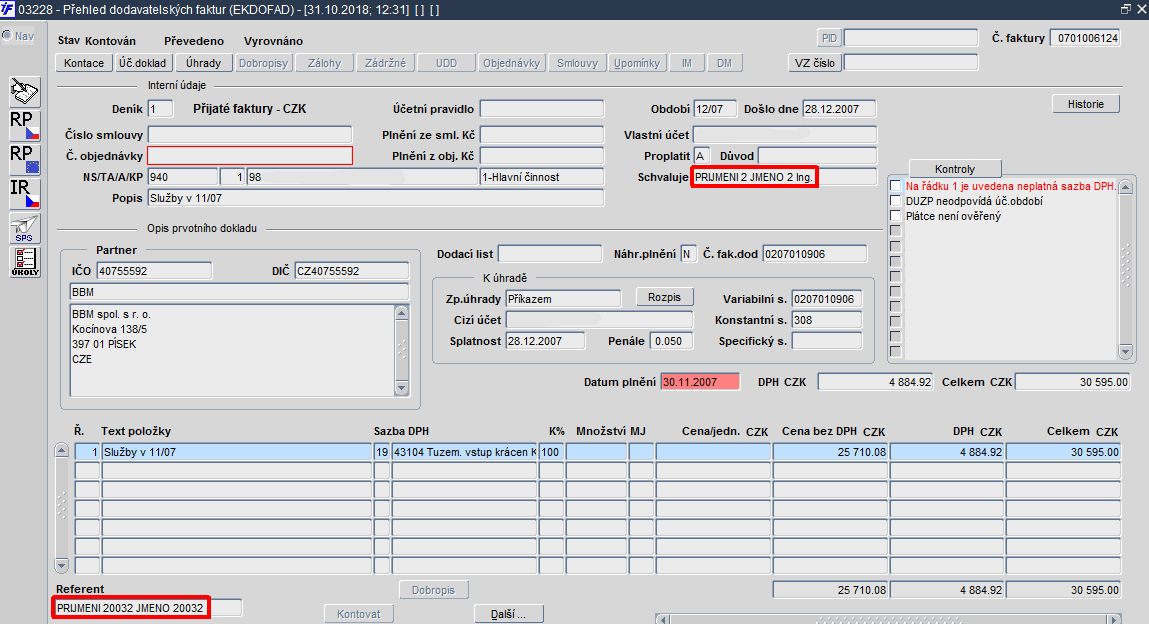This screenshot has width=1149, height=624.
Task: Open the Kontace tab button
Action: coord(84,63)
